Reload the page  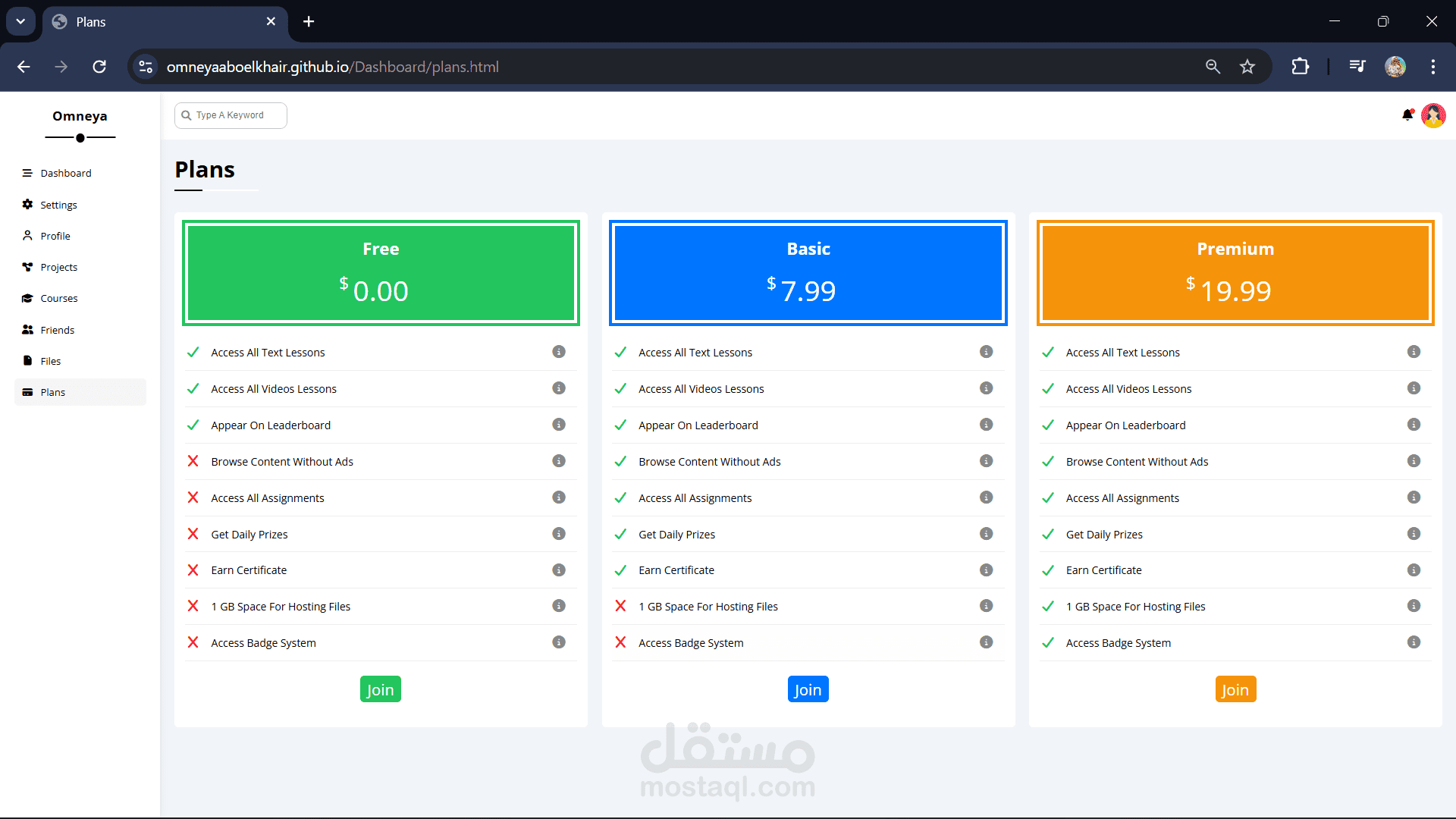pos(99,67)
